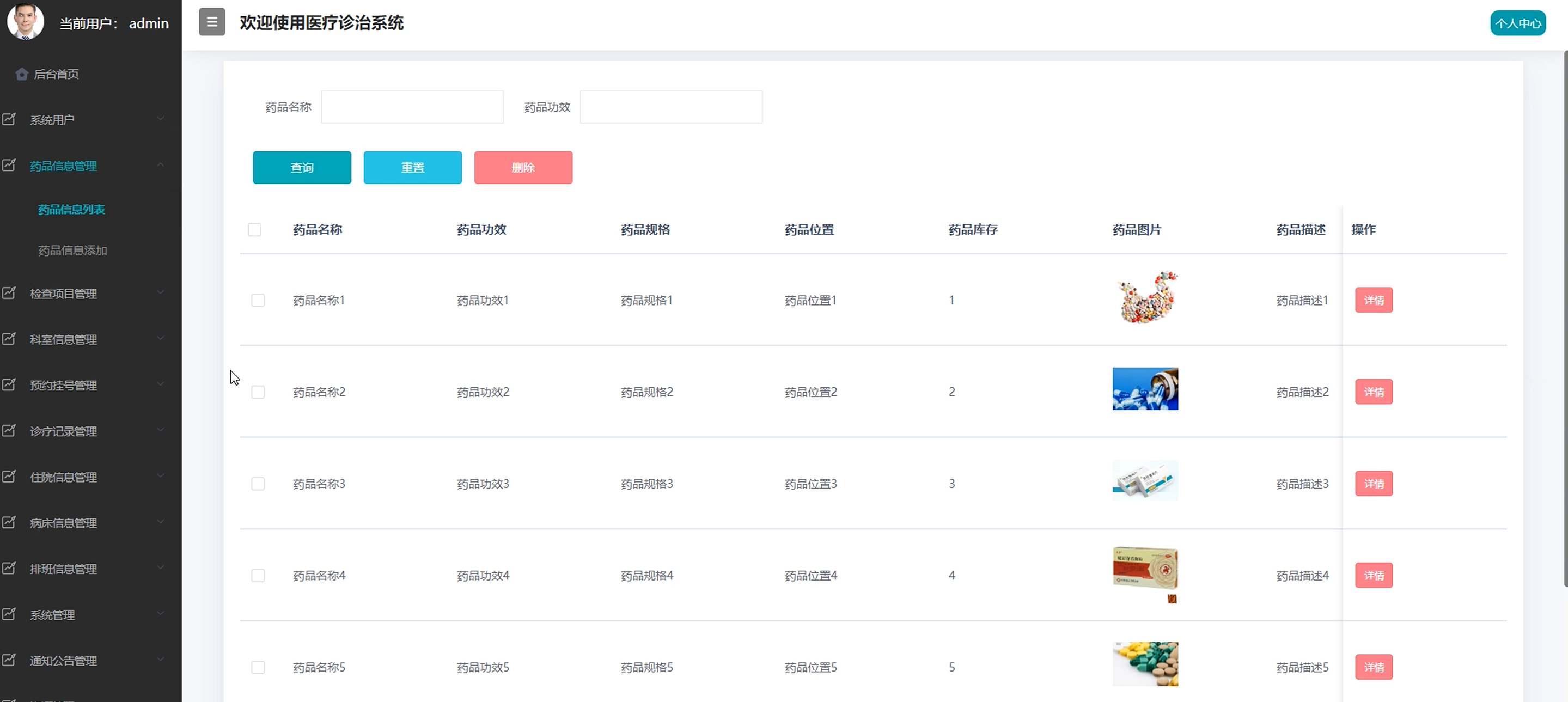This screenshot has width=1568, height=702.
Task: Check the checkbox for row 药品名称1
Action: coord(258,300)
